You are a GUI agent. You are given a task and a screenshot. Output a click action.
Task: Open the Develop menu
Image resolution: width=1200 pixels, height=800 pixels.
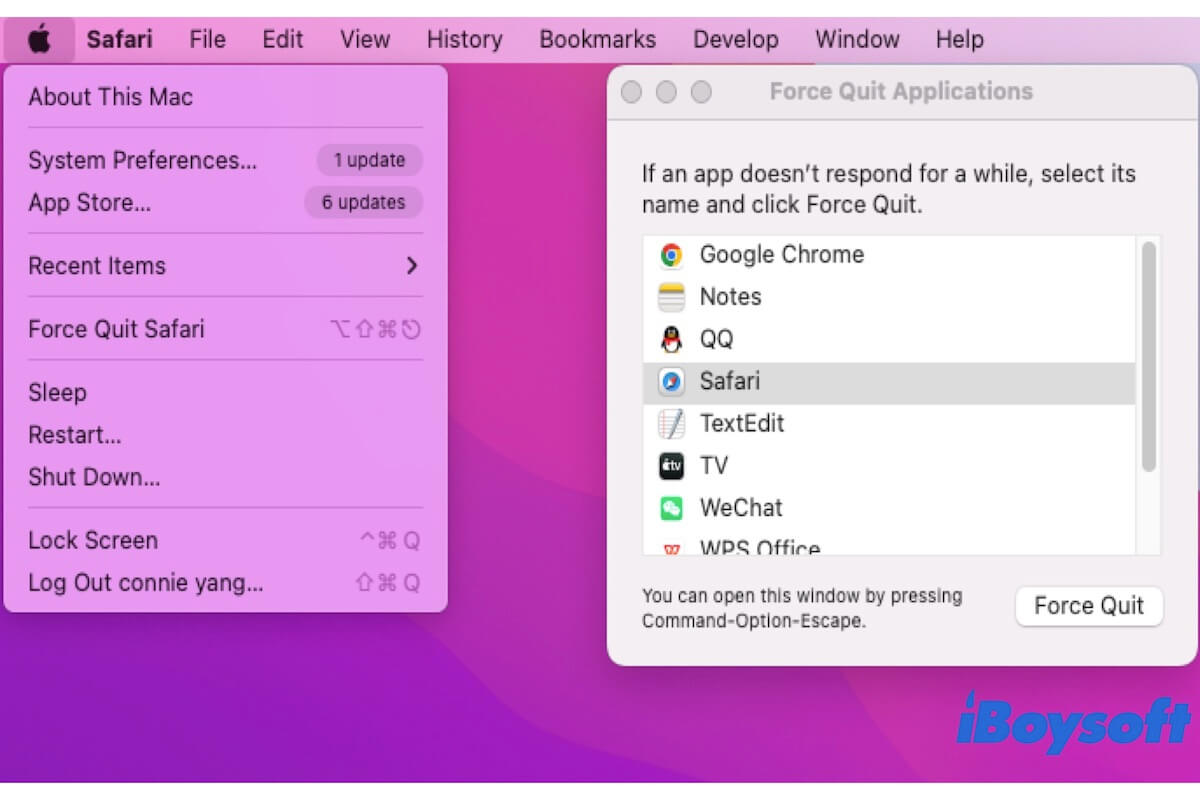735,40
